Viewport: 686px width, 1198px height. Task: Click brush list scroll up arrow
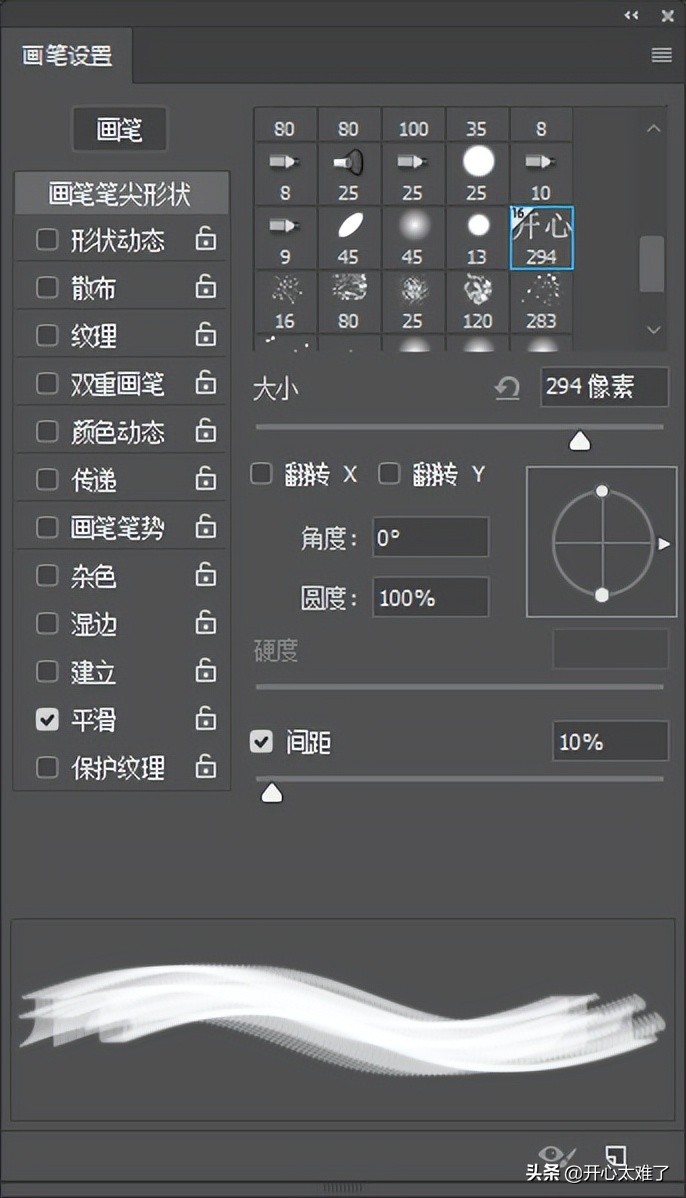tap(653, 128)
